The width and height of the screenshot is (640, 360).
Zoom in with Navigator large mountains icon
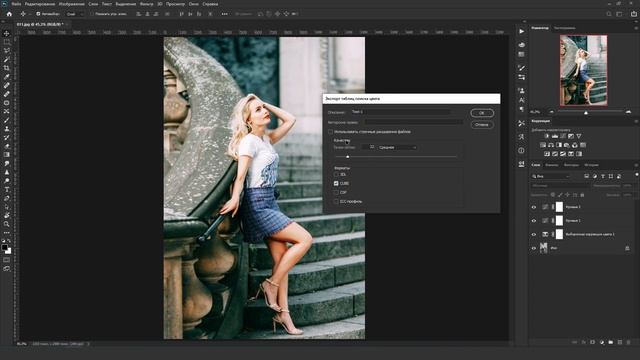(628, 111)
